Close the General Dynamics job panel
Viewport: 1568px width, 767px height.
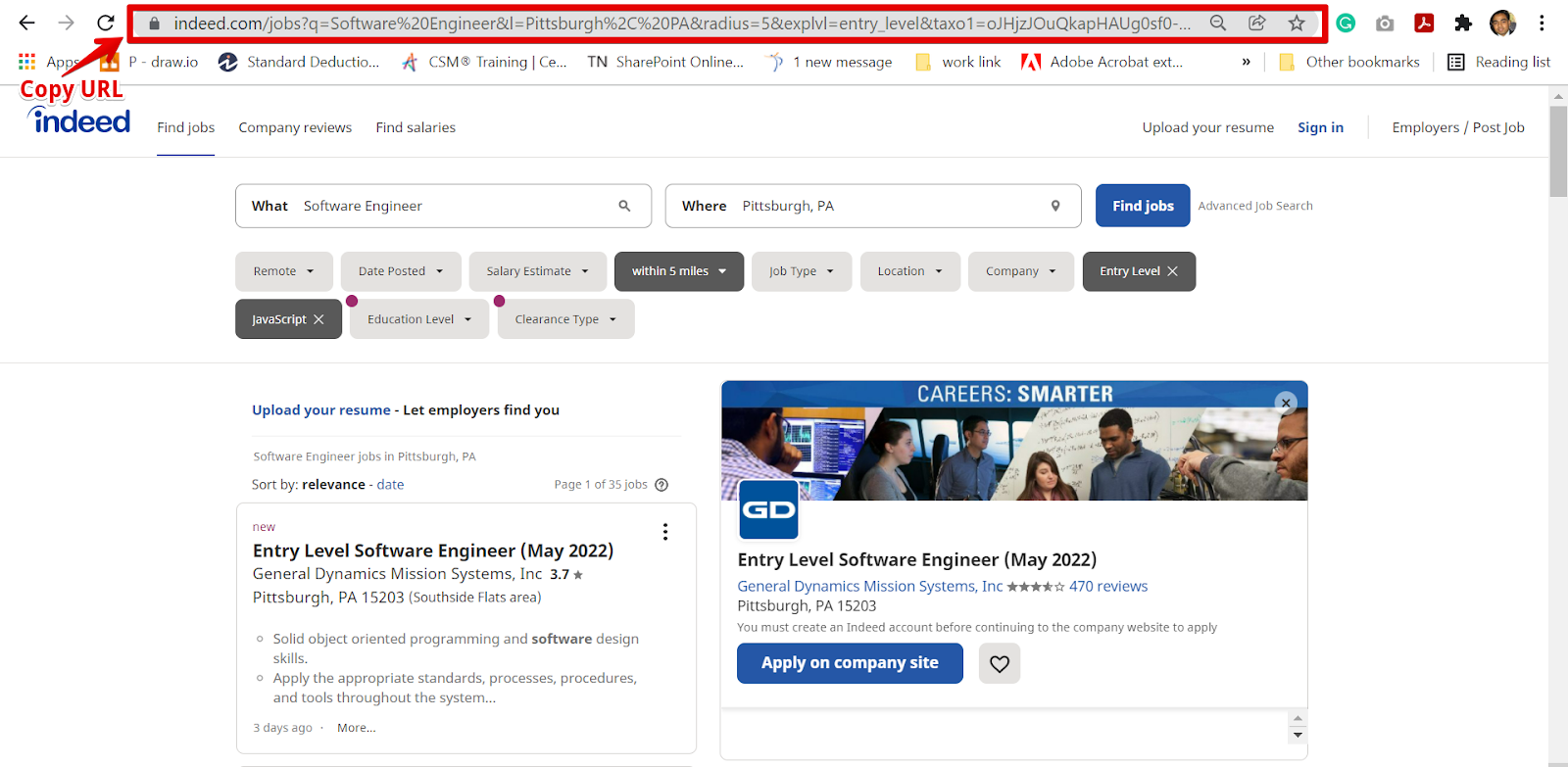[x=1286, y=403]
